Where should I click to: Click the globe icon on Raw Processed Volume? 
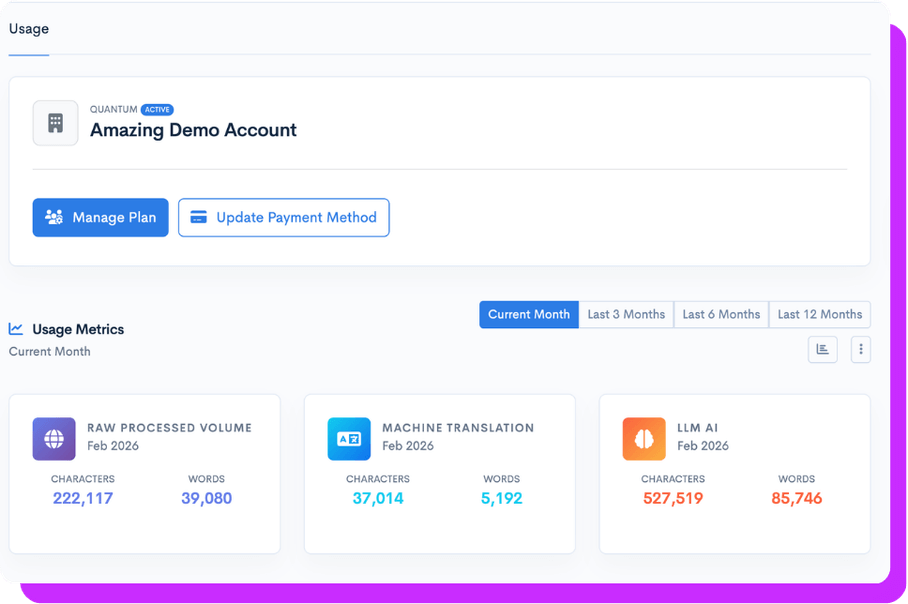(52, 438)
